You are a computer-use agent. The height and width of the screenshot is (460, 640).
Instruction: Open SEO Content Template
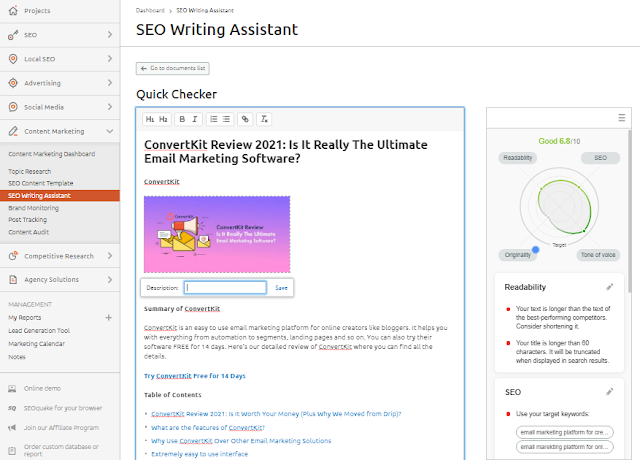[41, 183]
